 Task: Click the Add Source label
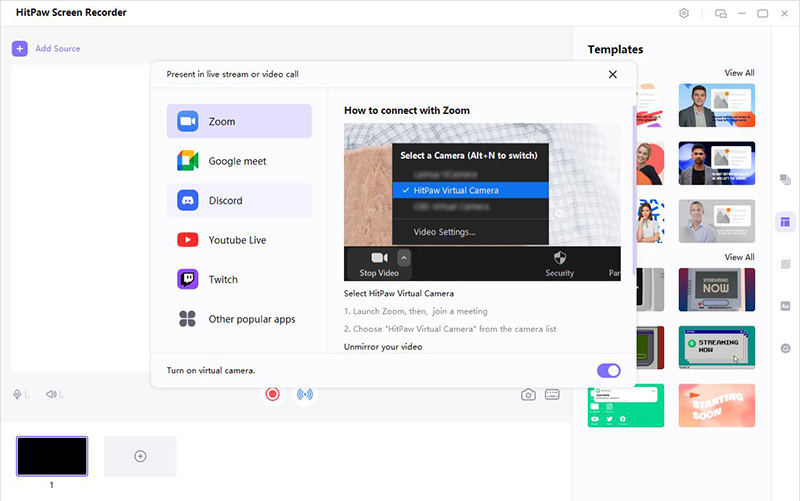pos(58,48)
